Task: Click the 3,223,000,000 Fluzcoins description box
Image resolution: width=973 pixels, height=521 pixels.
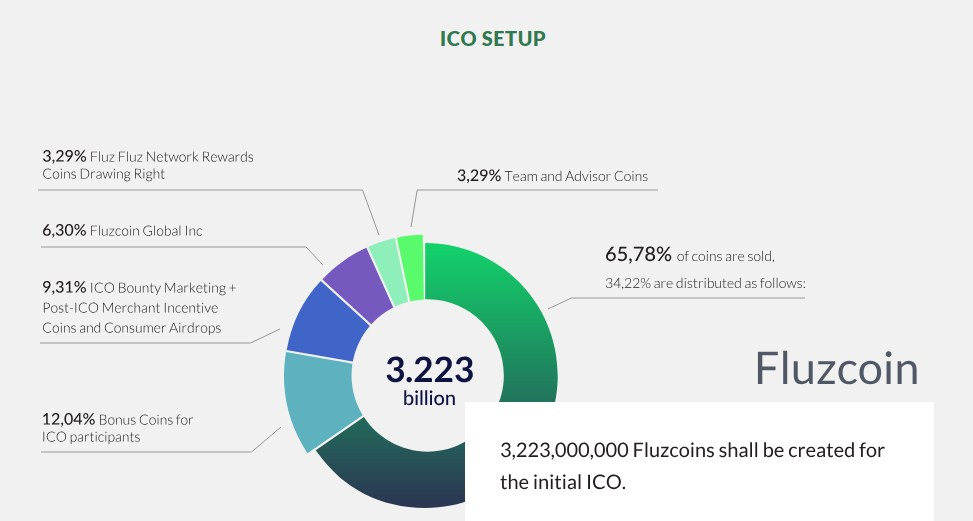Action: click(x=699, y=461)
